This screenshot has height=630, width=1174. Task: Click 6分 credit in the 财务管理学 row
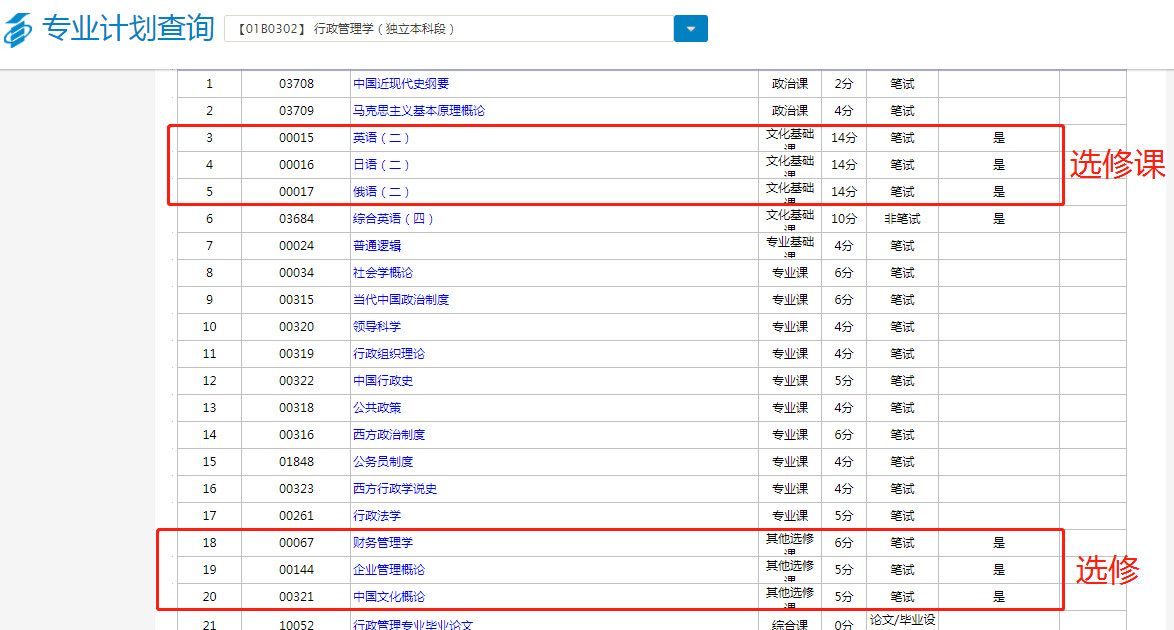click(x=844, y=542)
